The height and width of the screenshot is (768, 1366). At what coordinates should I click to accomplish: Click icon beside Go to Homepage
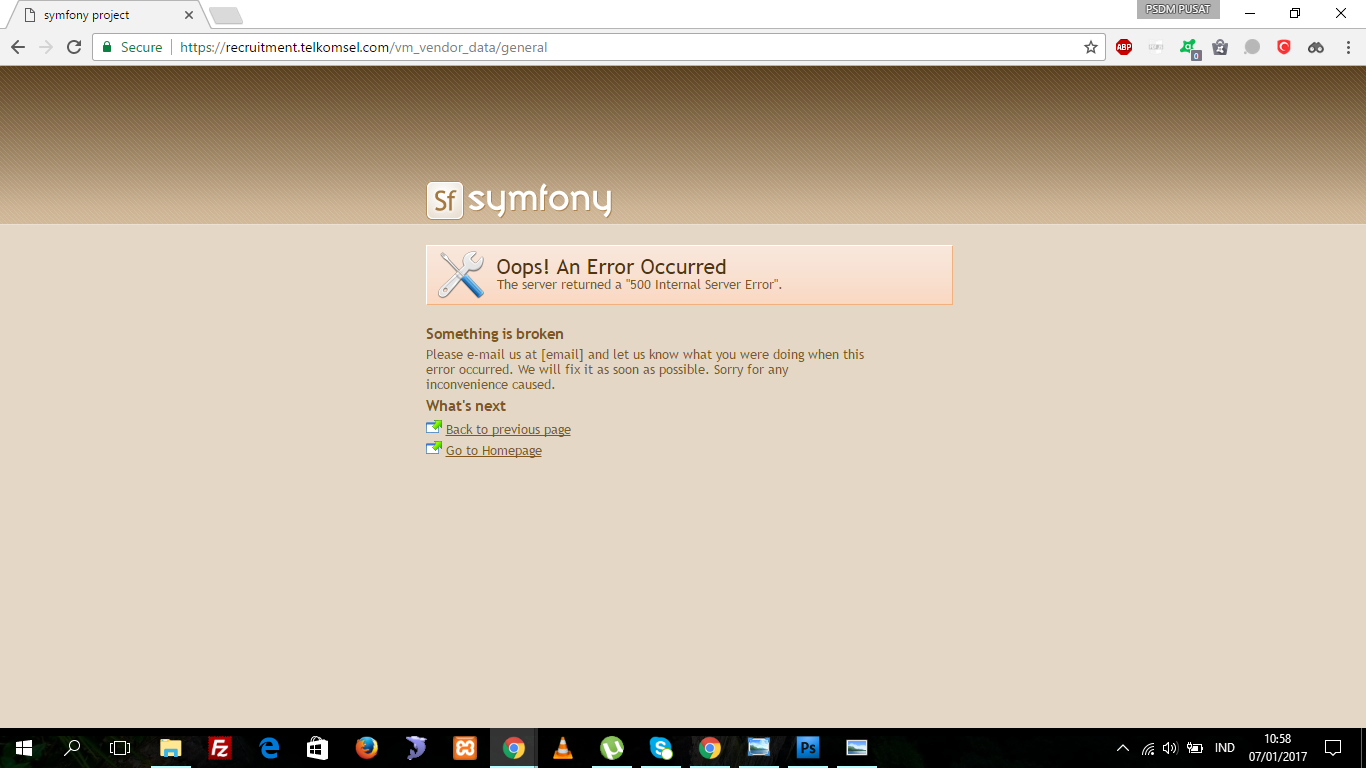click(434, 448)
